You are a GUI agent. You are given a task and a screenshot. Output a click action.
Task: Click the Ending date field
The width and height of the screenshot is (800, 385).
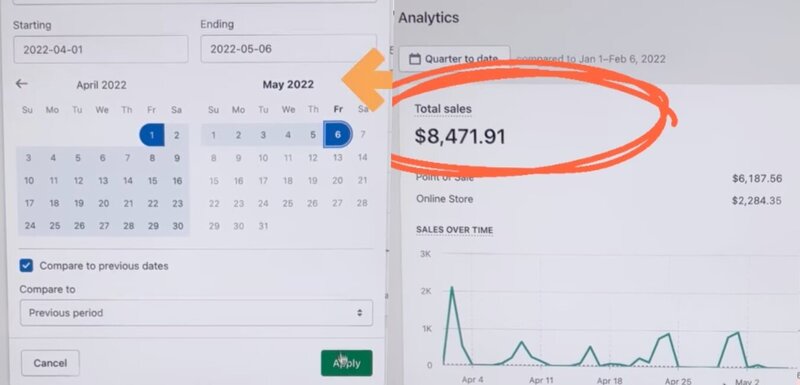click(288, 49)
